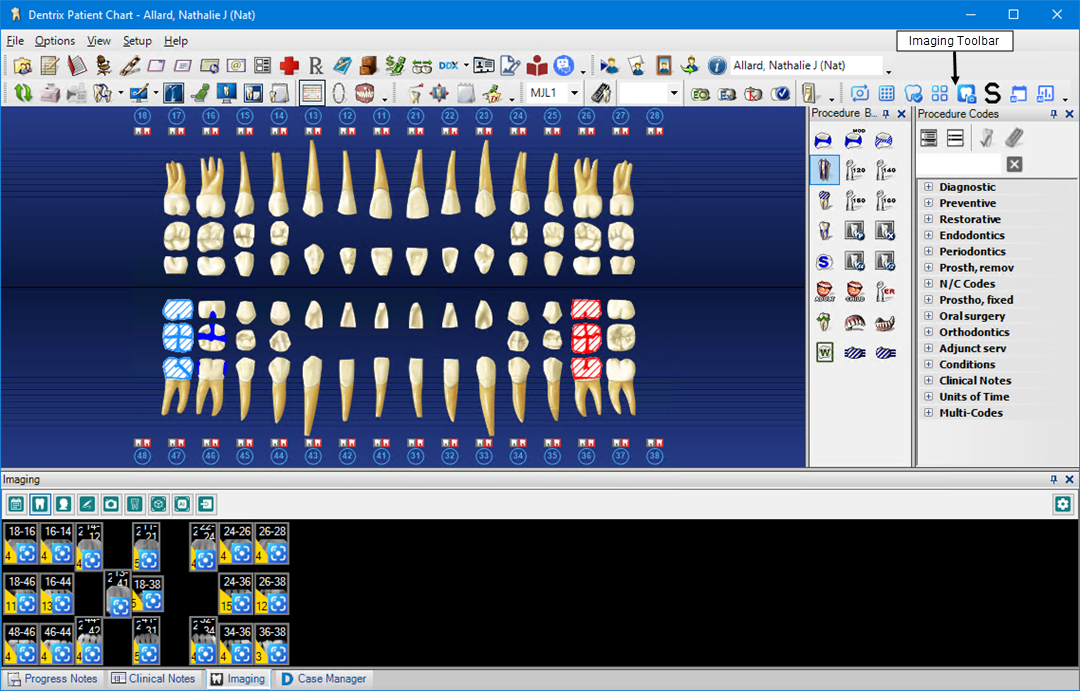Toggle the Tx treatment plan status button
This screenshot has height=691, width=1080.
754,94
